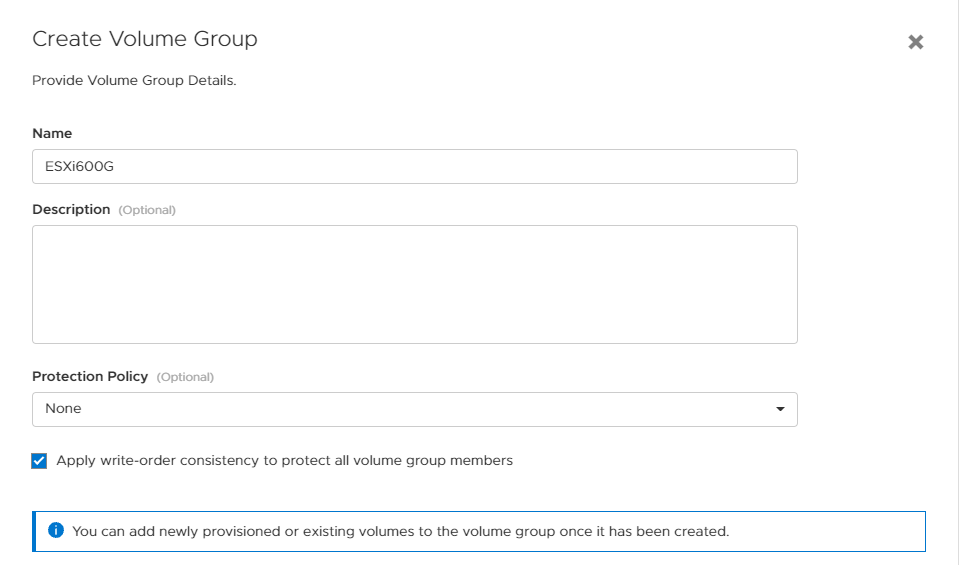Click the 'Create Volume Group' dialog title

tap(145, 39)
